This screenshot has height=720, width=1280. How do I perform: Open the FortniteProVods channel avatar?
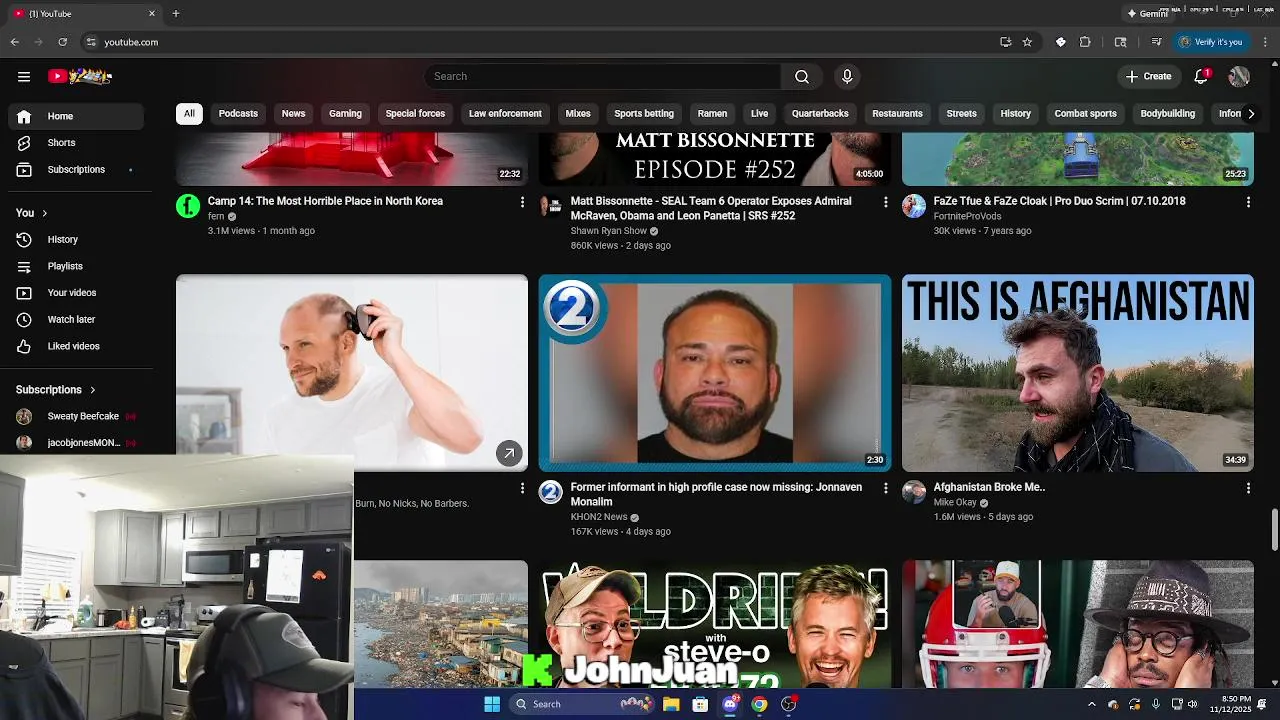coord(914,207)
